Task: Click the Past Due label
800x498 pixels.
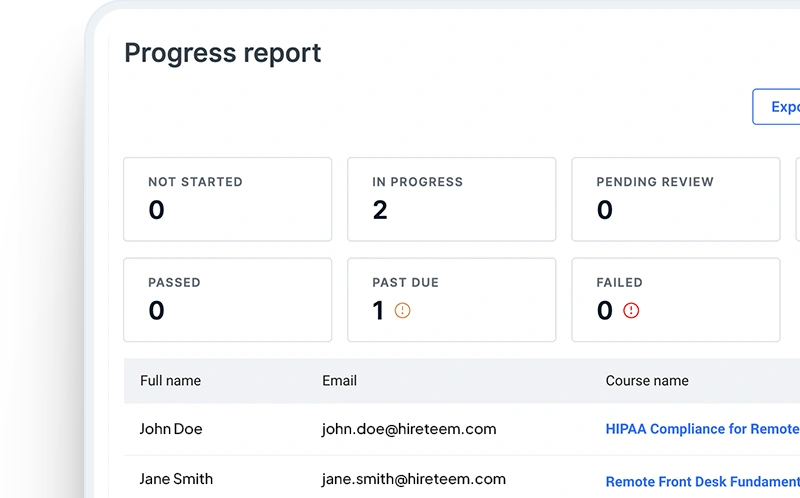Action: coord(405,283)
